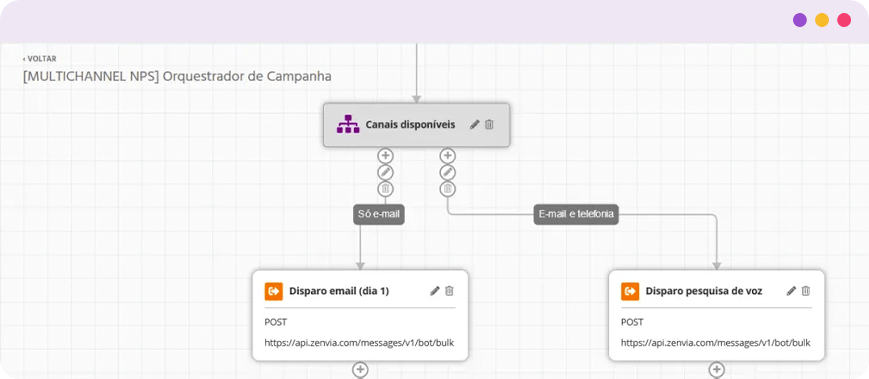
Task: Click the yellow window dot
Action: click(x=822, y=21)
